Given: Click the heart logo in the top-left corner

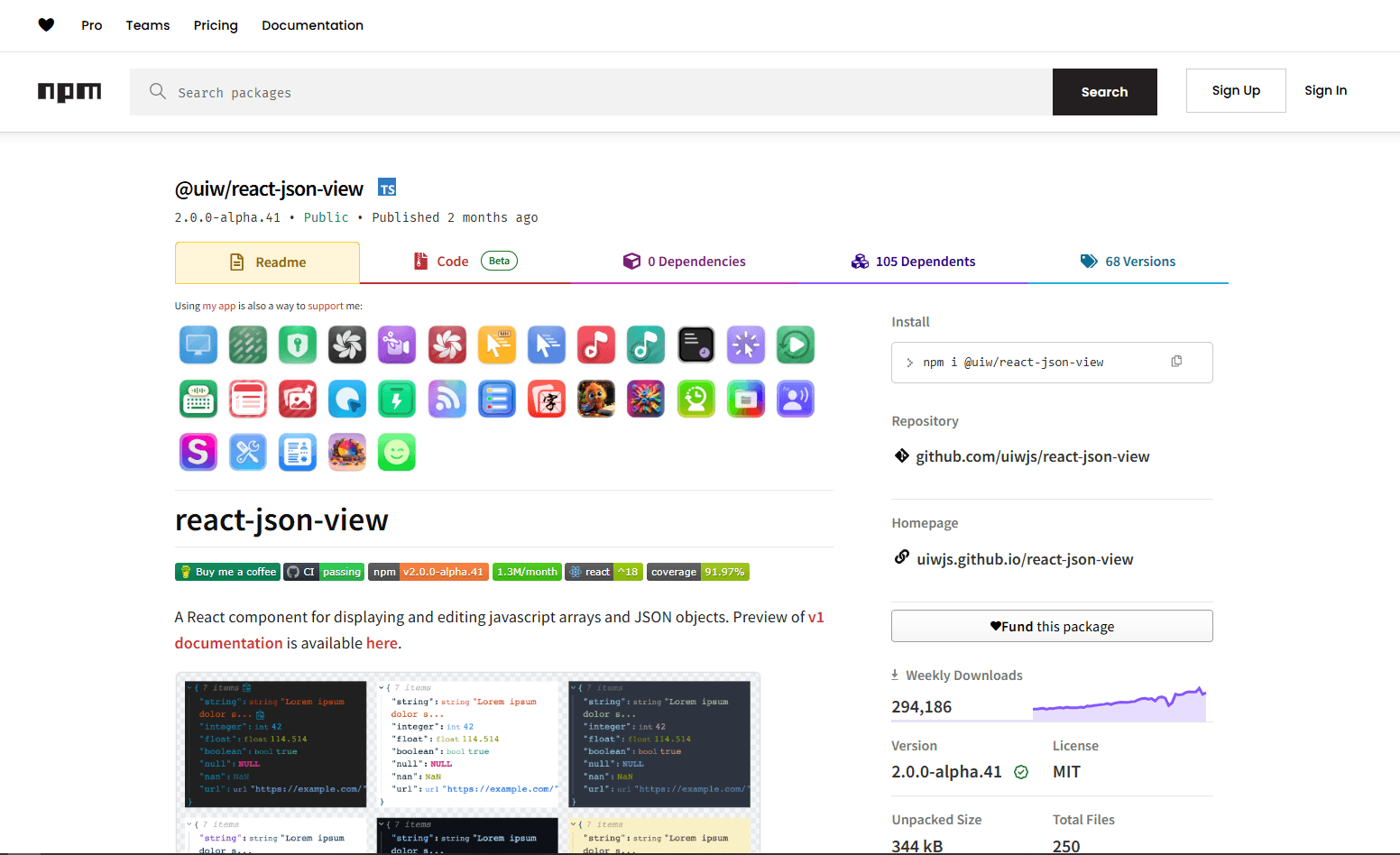Looking at the screenshot, I should click(x=46, y=25).
